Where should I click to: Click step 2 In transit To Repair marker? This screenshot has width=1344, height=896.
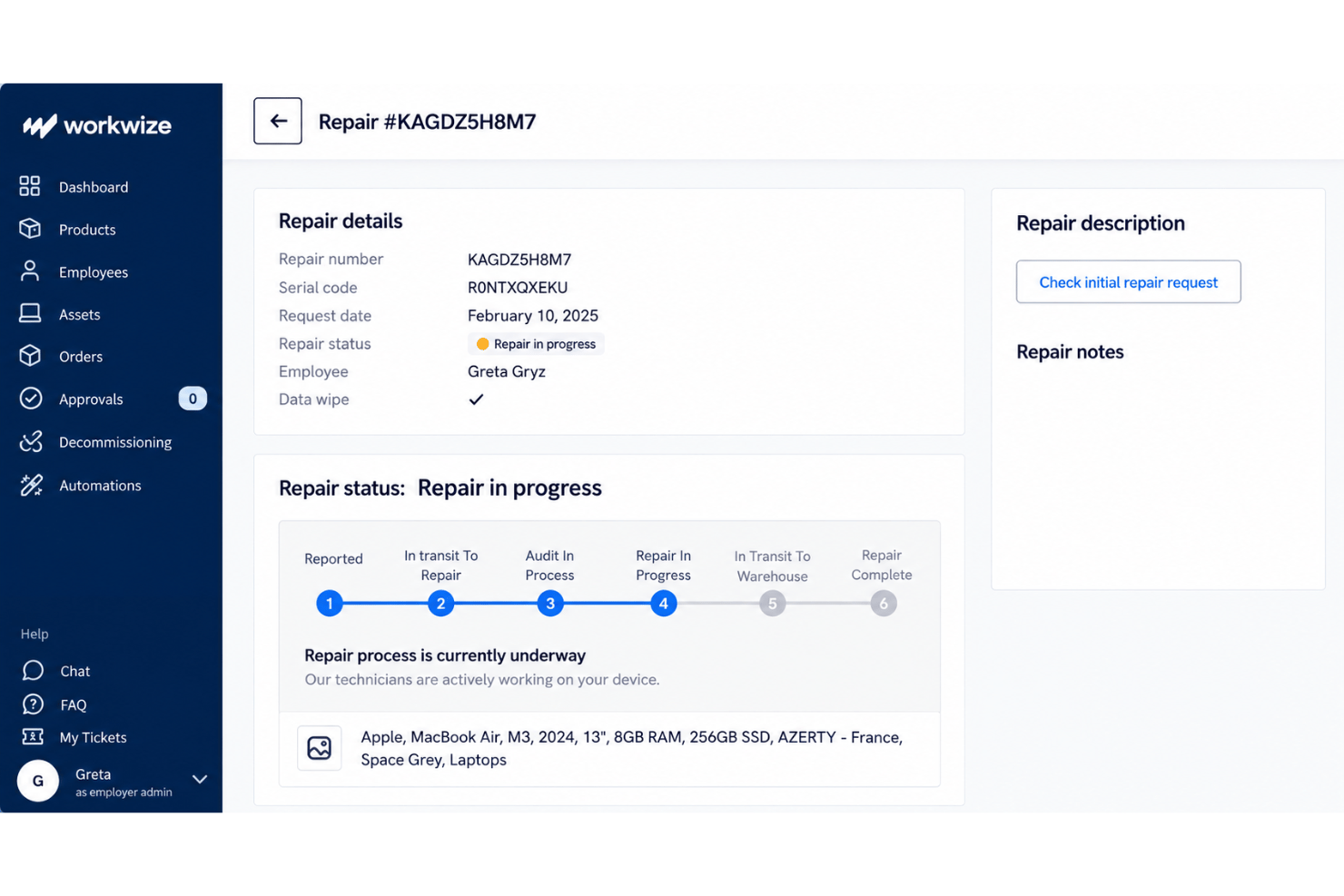[441, 603]
